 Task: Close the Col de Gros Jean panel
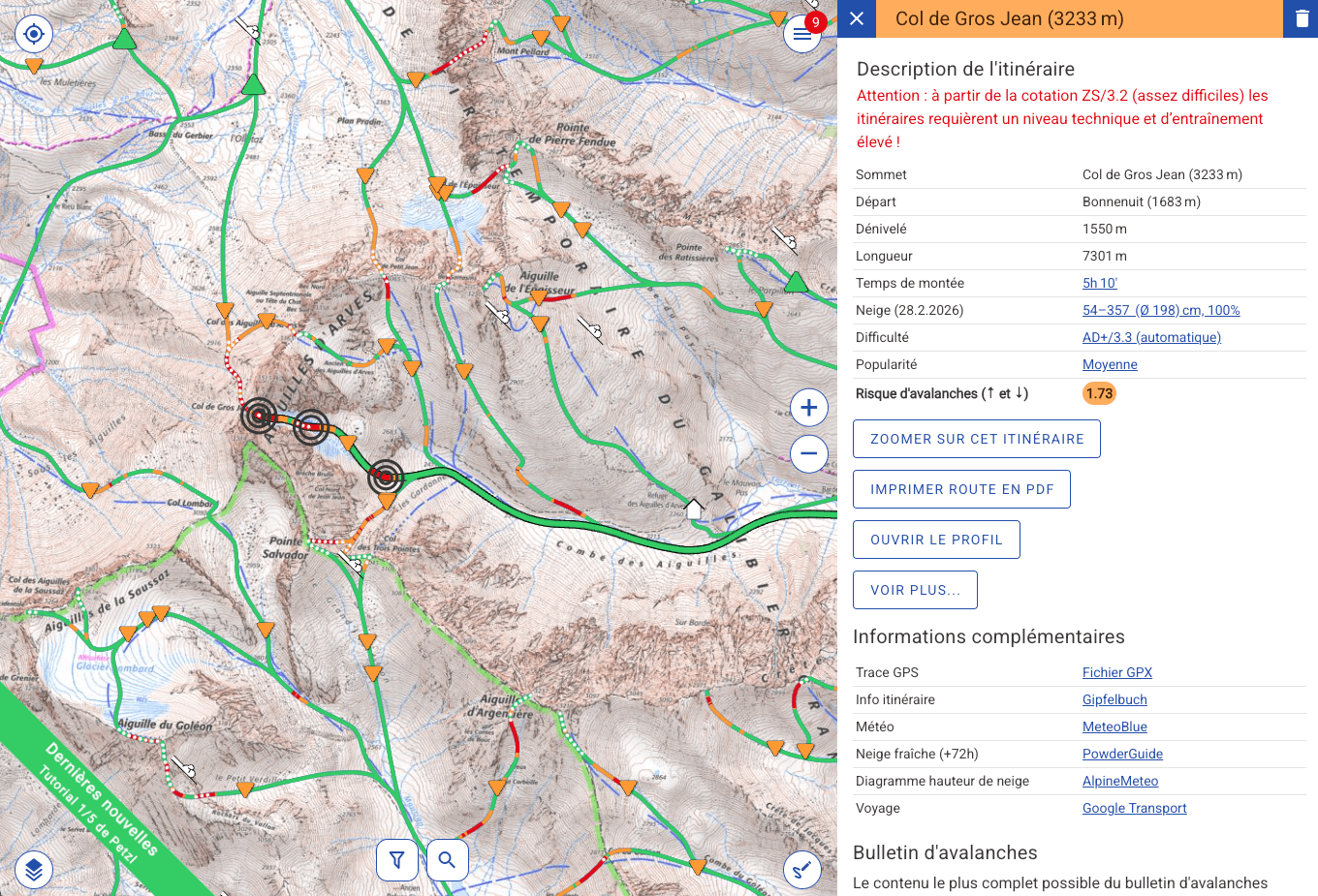(856, 18)
